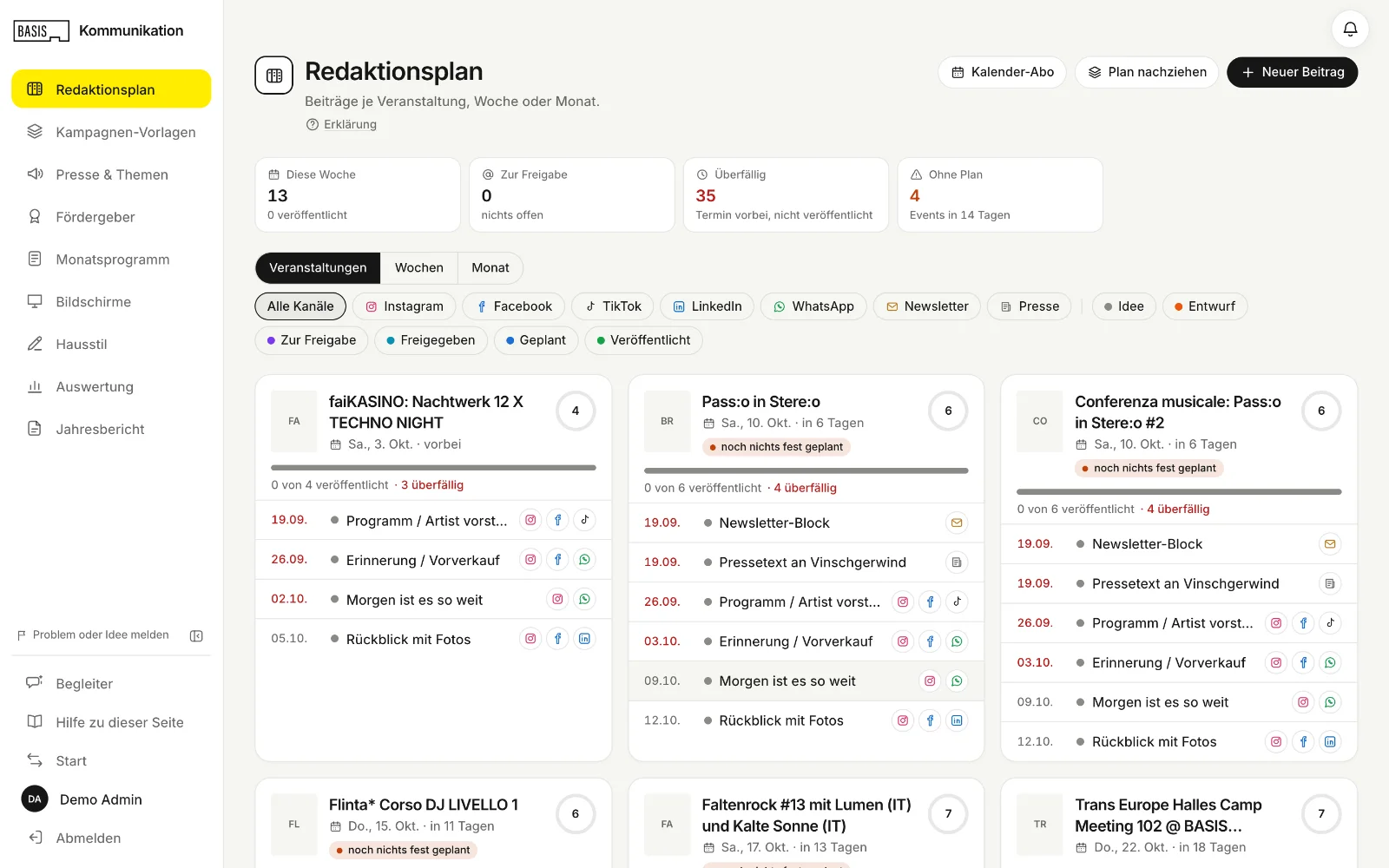Click TikTok icon in Pass:o Programm / Artist row

pyautogui.click(x=957, y=602)
